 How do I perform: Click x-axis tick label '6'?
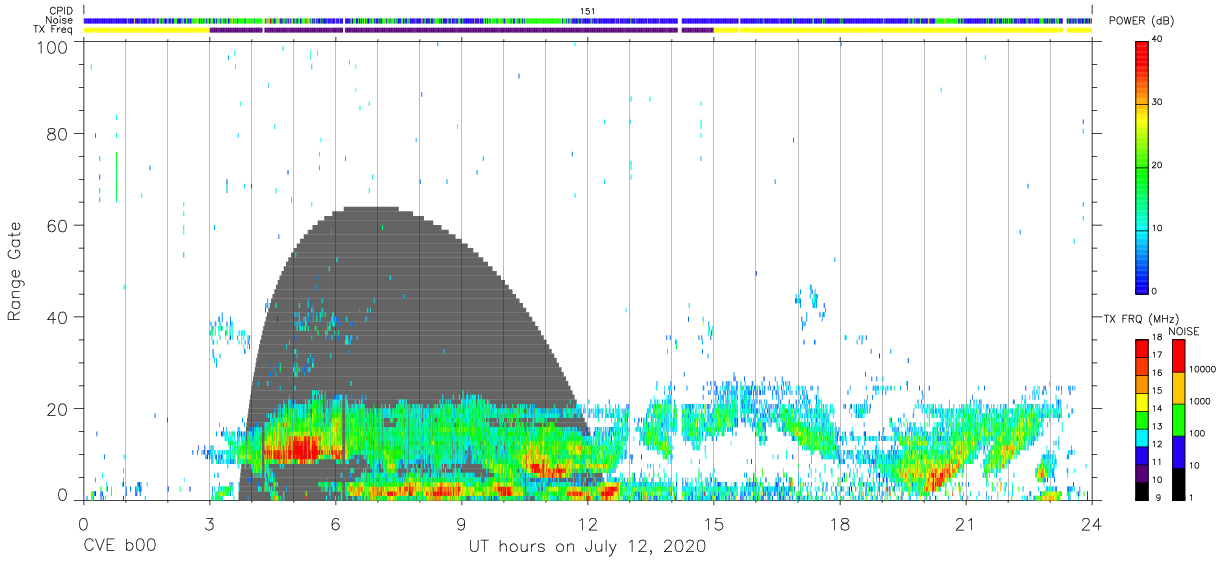tap(335, 522)
